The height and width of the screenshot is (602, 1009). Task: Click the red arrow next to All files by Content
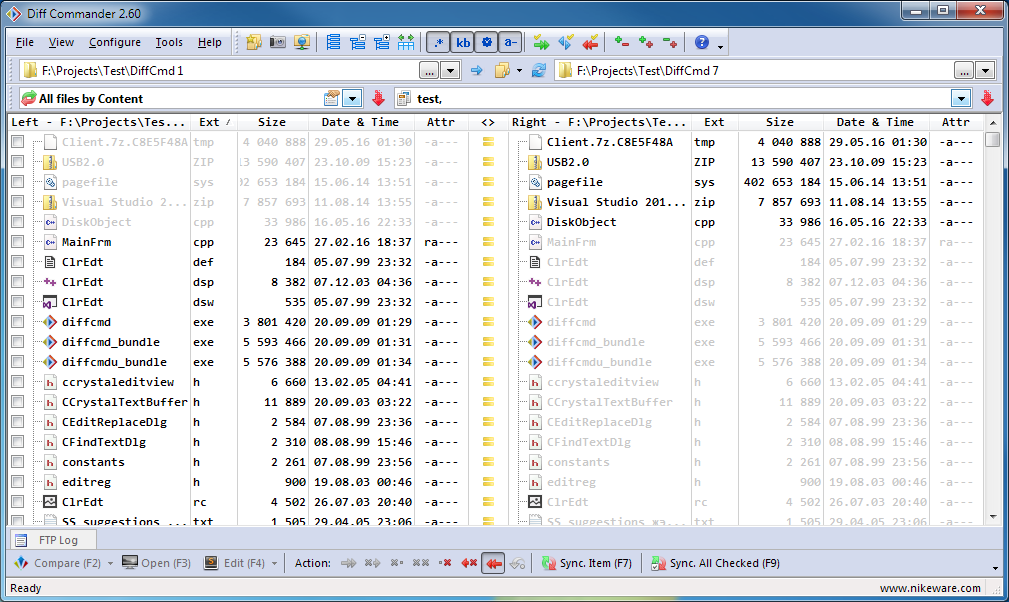pyautogui.click(x=378, y=99)
